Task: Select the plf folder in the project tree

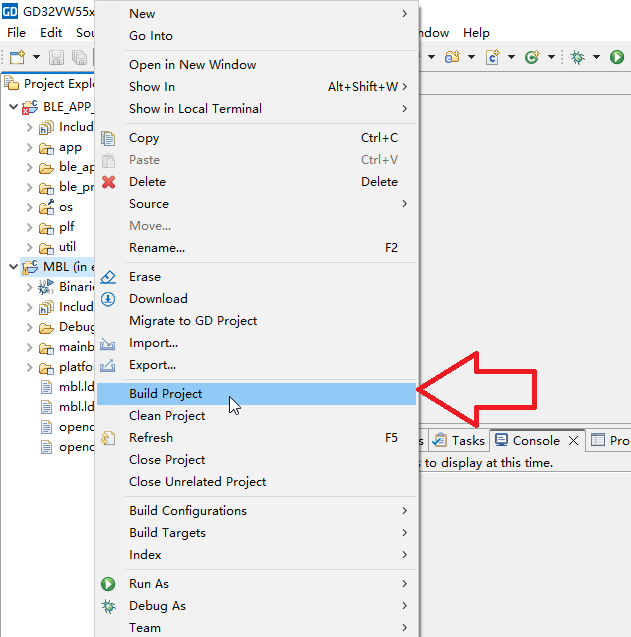Action: [66, 227]
